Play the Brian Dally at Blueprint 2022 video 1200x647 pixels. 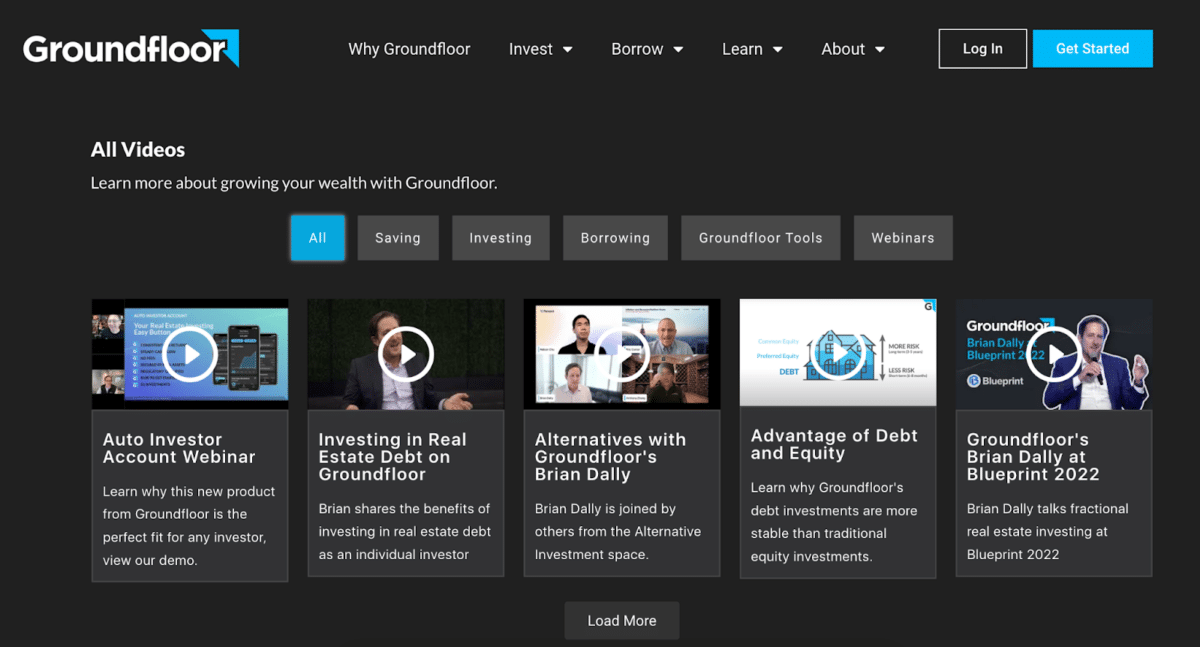click(1054, 354)
